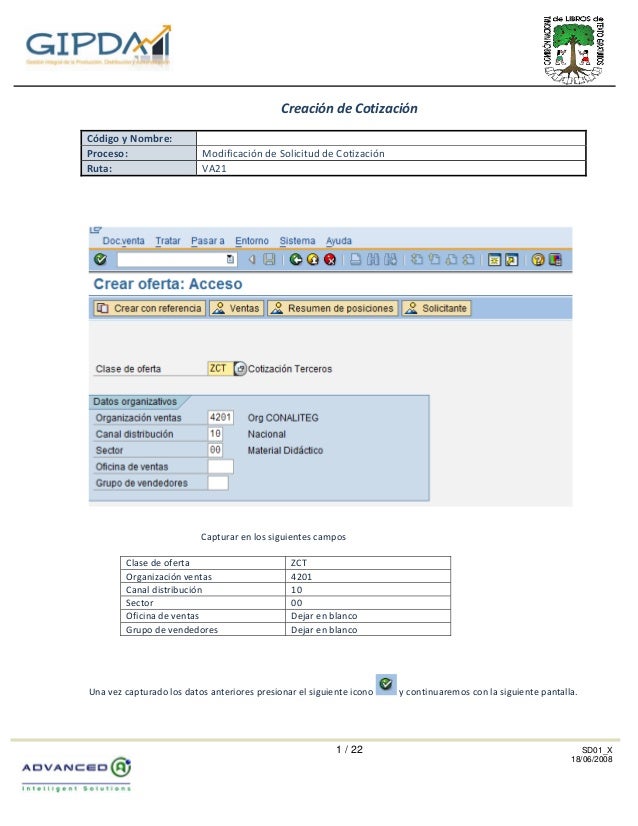Open the Entorno menu
638x826 pixels.
point(252,241)
